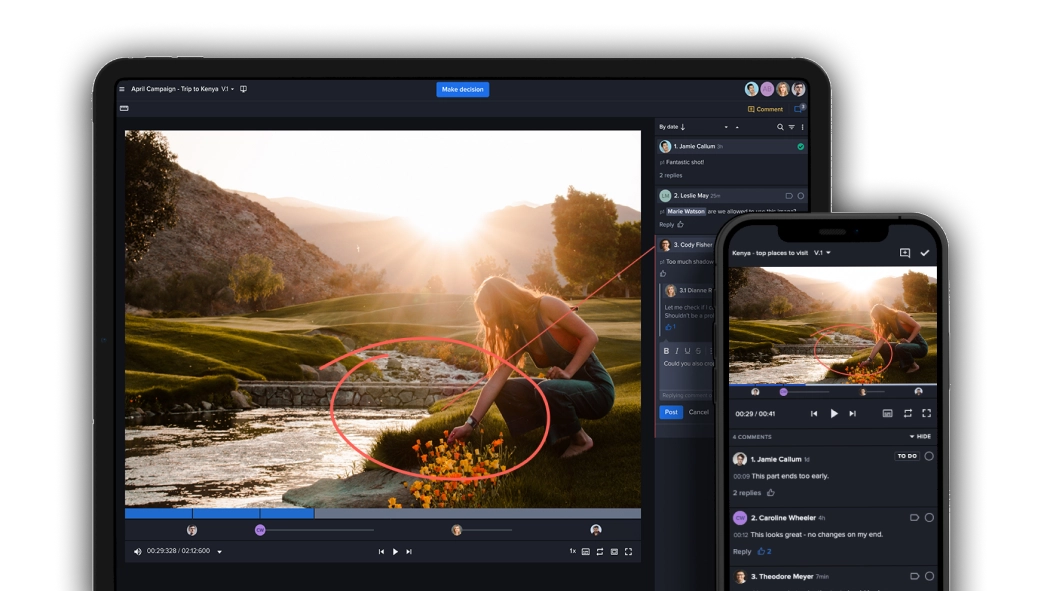The width and height of the screenshot is (1045, 591).
Task: Click the volume speaker icon on tablet player
Action: 138,551
